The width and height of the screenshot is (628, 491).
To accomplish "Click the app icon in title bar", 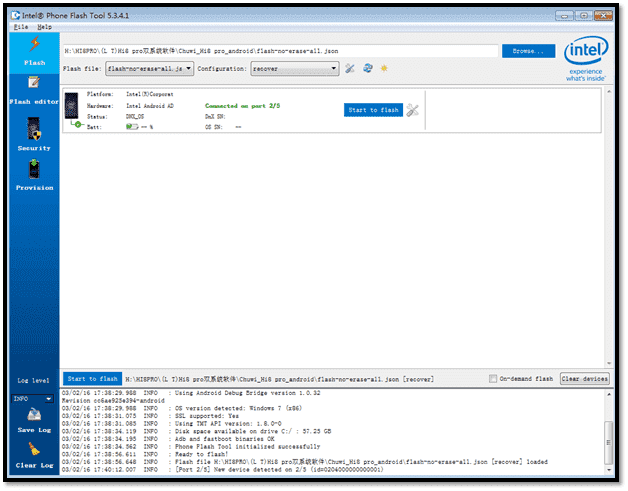I will [16, 15].
